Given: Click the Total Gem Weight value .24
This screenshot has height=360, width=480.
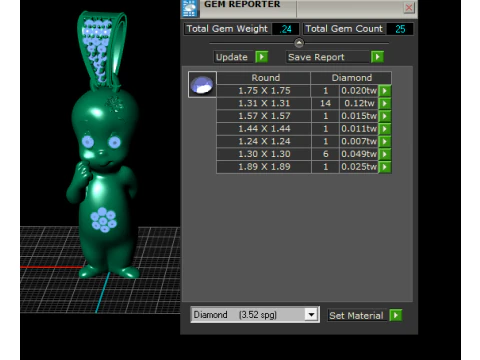Looking at the screenshot, I should click(x=285, y=29).
